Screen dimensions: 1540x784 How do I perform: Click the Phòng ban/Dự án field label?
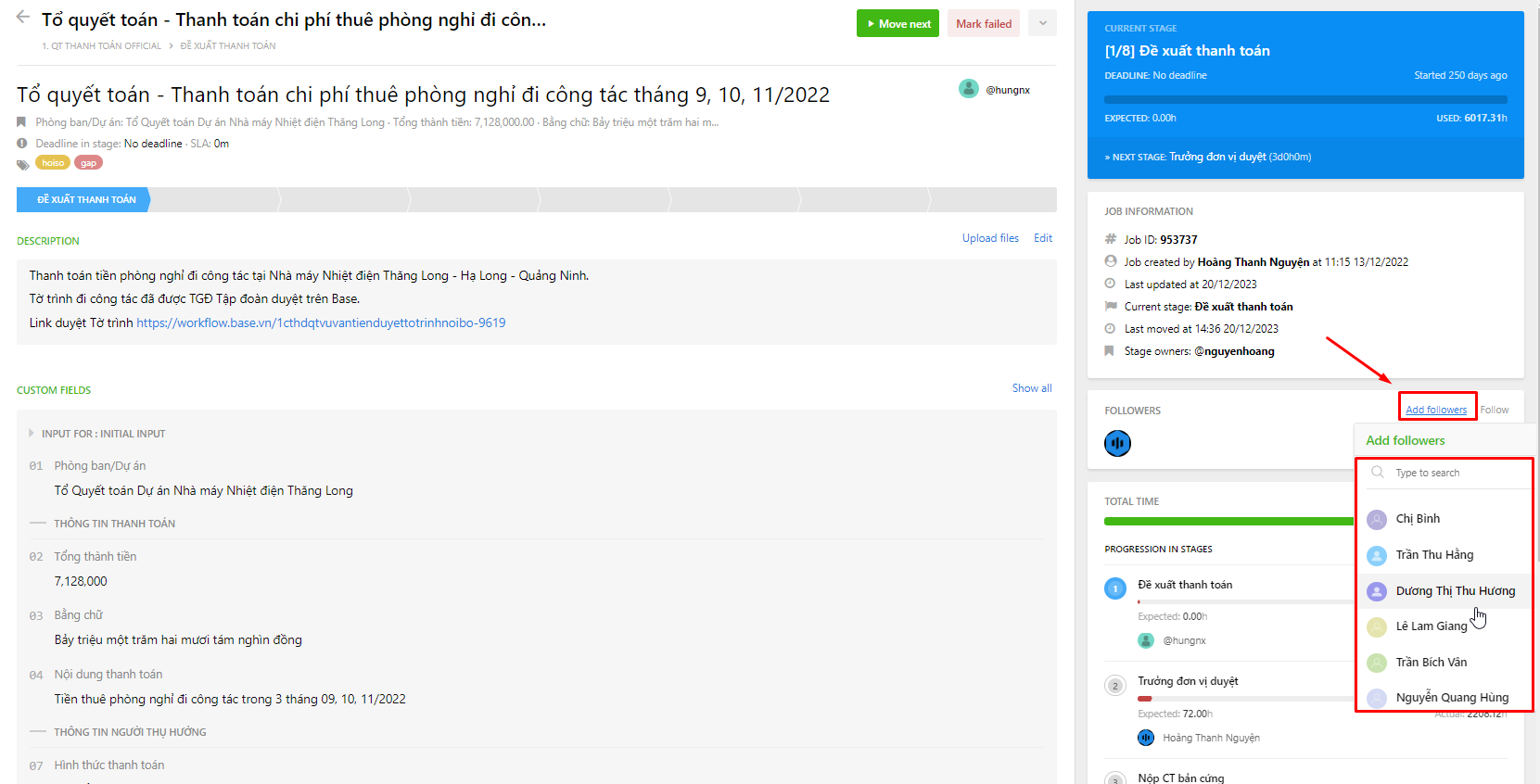tap(100, 466)
